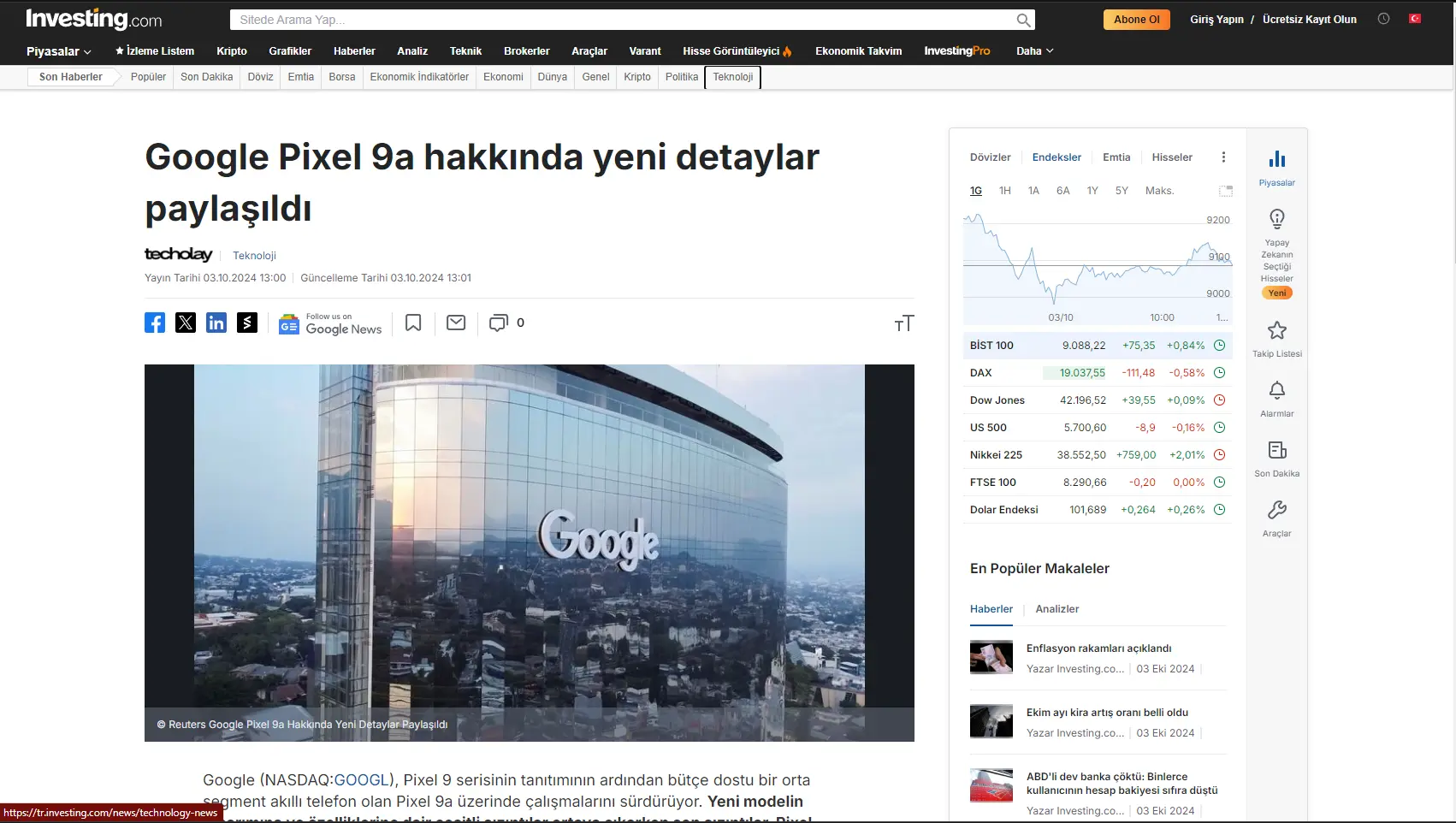This screenshot has height=823, width=1456.
Task: Click the ABD'li dev banka article thumbnail
Action: pyautogui.click(x=991, y=785)
